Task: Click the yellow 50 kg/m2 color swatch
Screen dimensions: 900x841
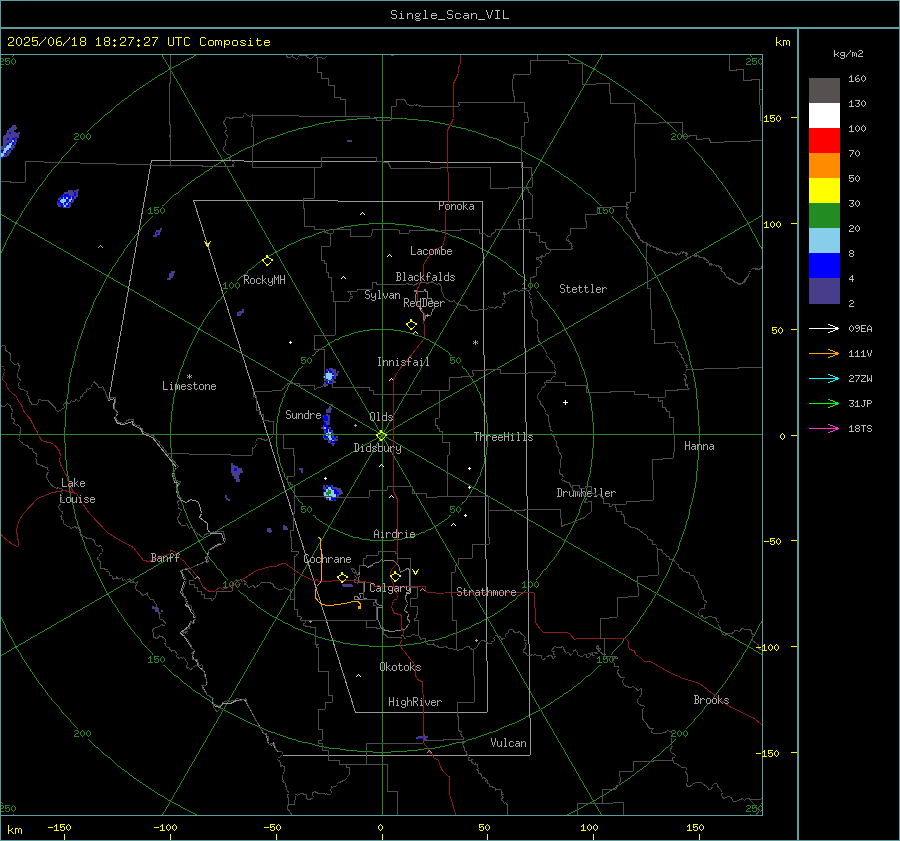Action: (824, 191)
